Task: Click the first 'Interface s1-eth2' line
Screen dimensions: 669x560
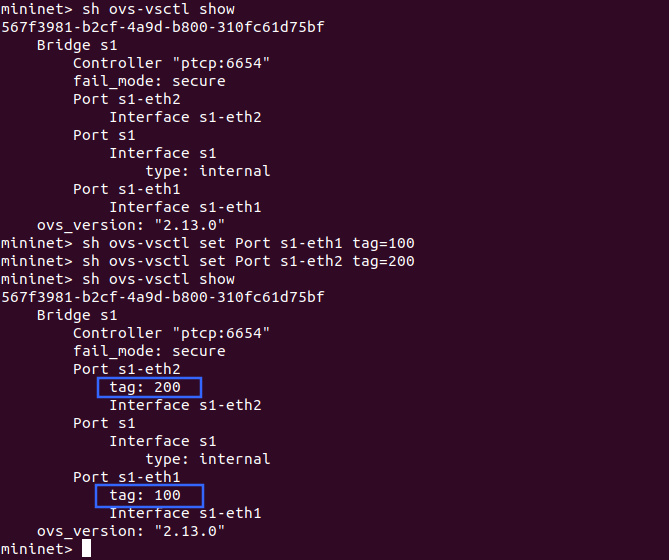Action: [185, 117]
